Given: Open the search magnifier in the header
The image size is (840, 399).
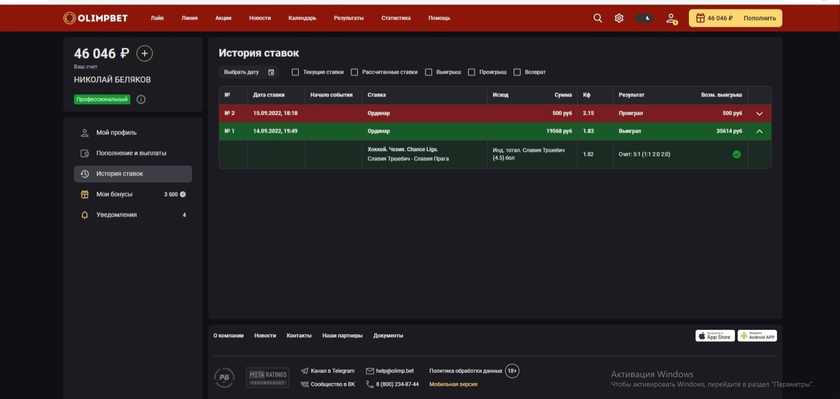Looking at the screenshot, I should click(x=597, y=18).
